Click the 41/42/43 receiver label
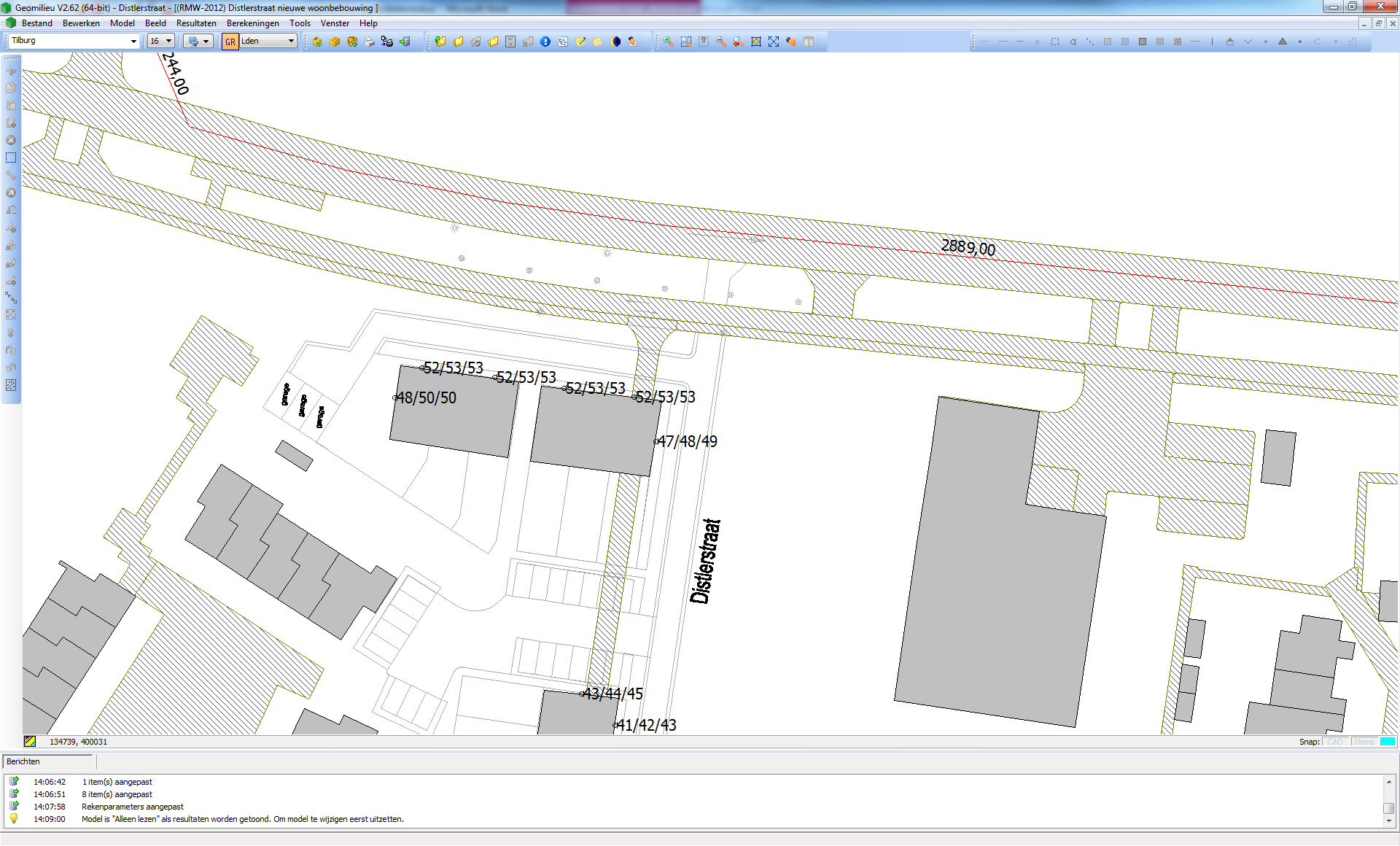 [646, 725]
